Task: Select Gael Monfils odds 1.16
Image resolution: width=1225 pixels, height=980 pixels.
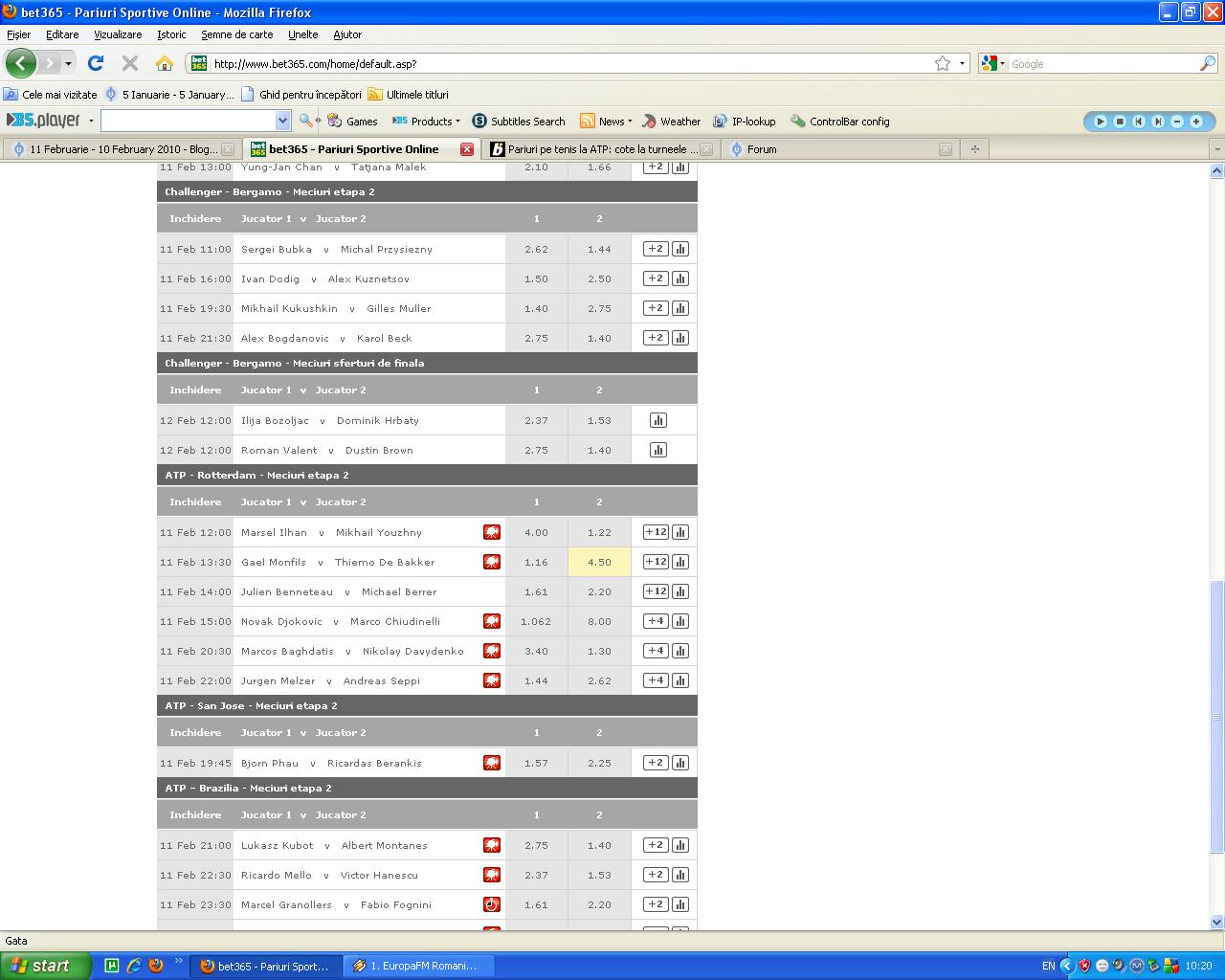Action: point(536,562)
